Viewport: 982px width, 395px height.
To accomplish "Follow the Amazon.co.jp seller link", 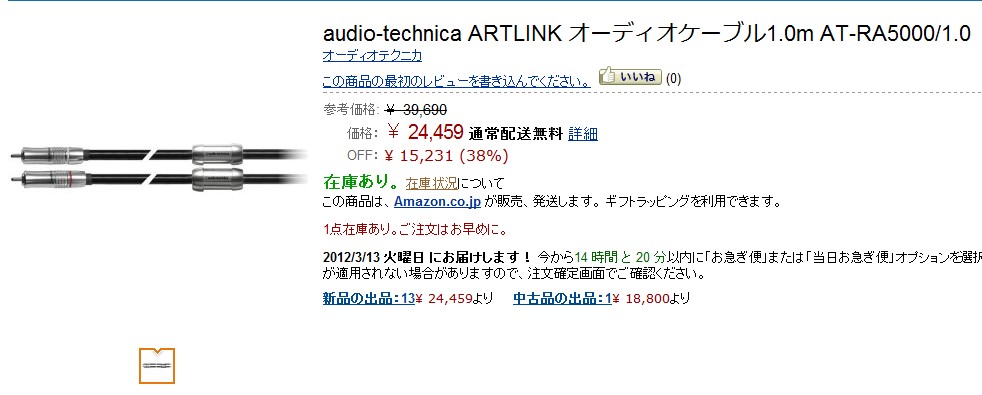I will pyautogui.click(x=437, y=202).
